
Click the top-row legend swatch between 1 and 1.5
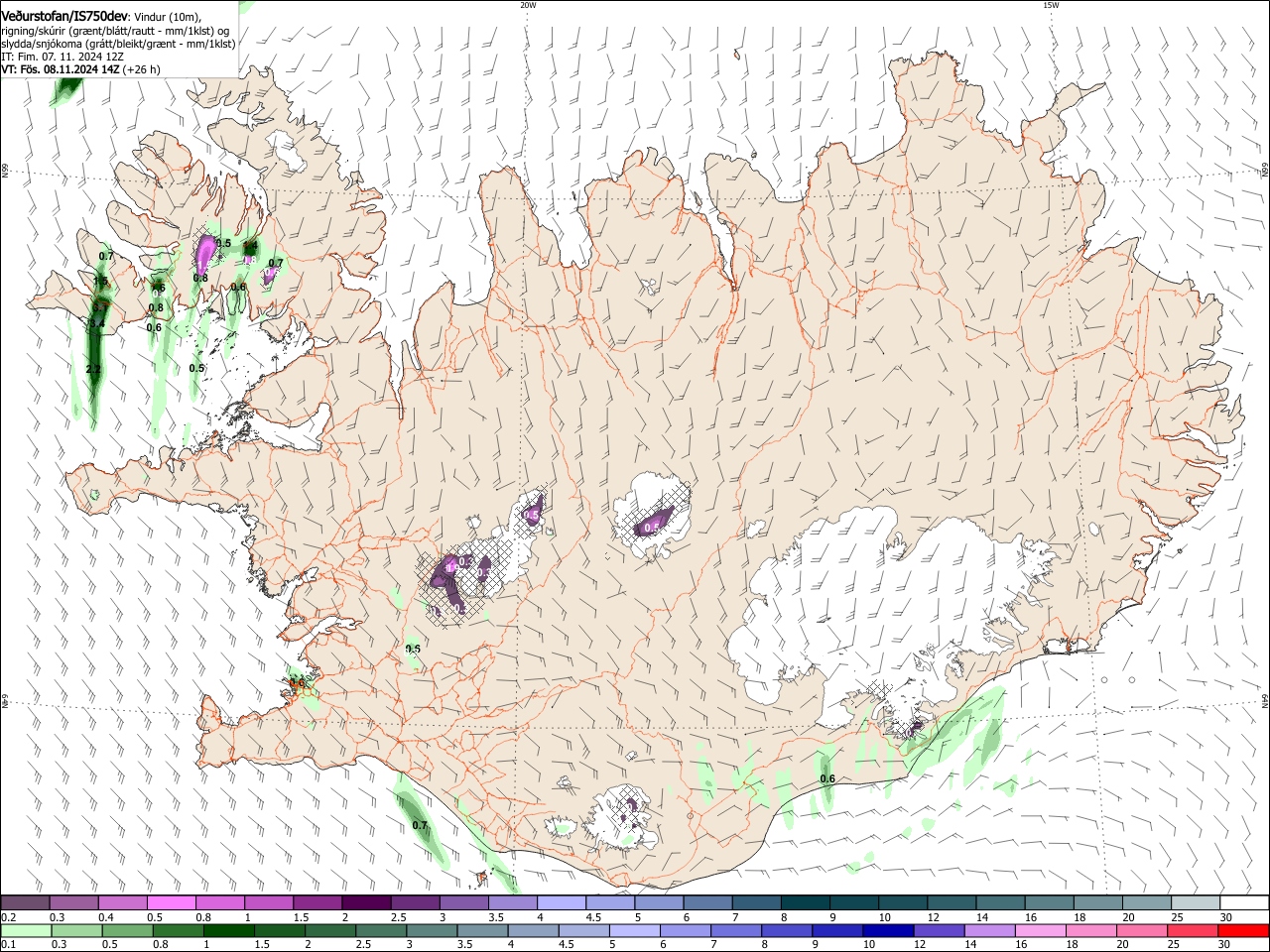(269, 903)
